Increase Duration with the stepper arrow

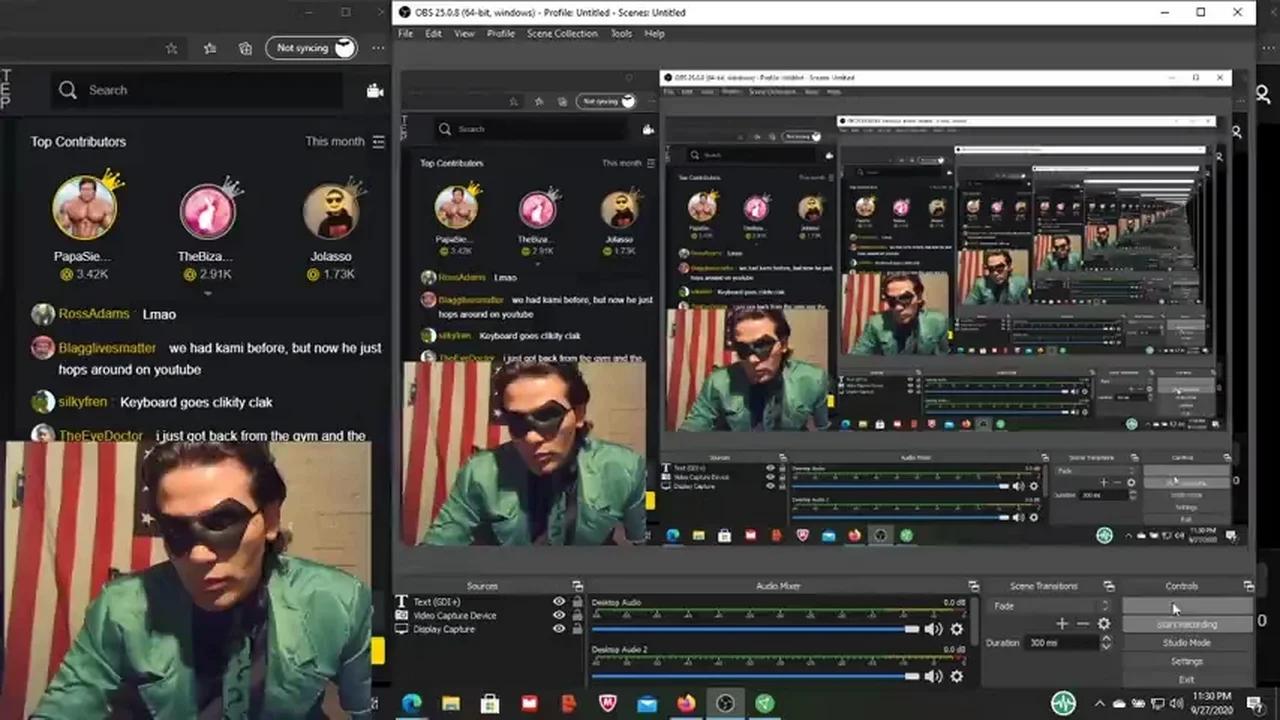click(1104, 639)
